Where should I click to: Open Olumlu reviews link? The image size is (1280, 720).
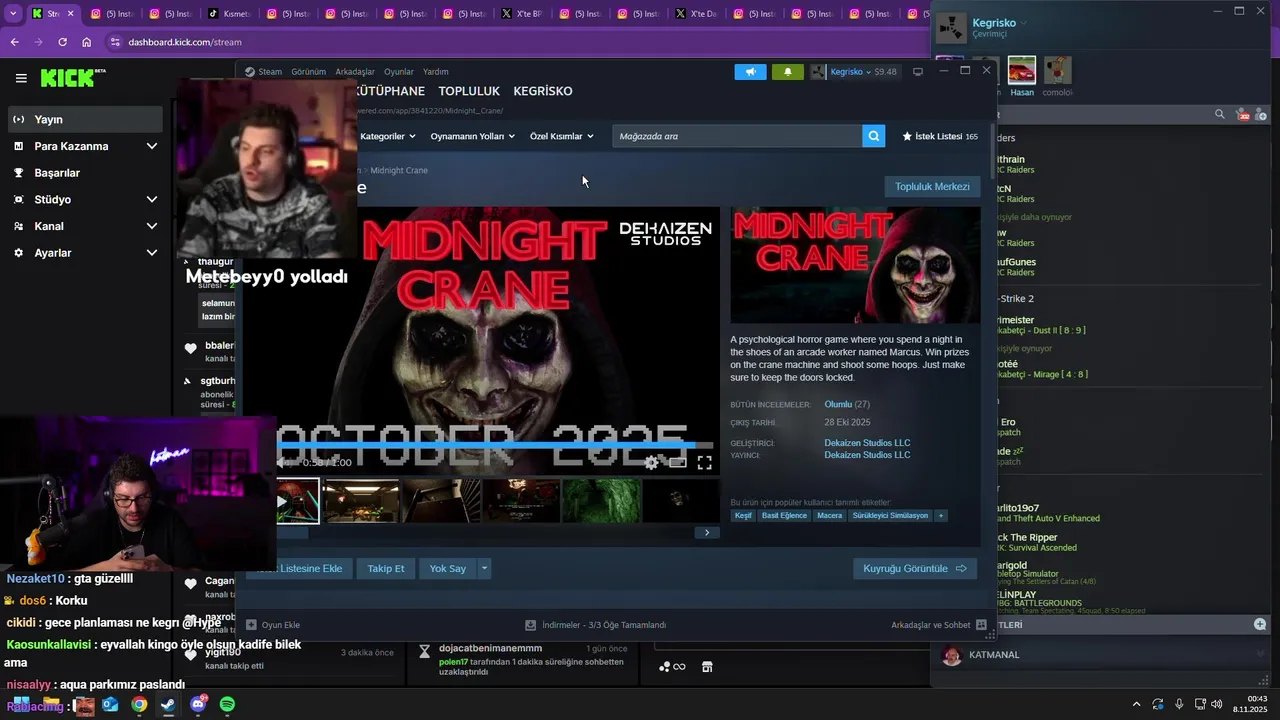[838, 404]
